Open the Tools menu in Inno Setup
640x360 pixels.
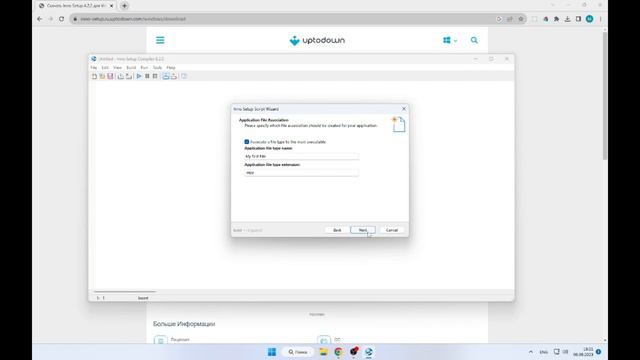point(158,67)
